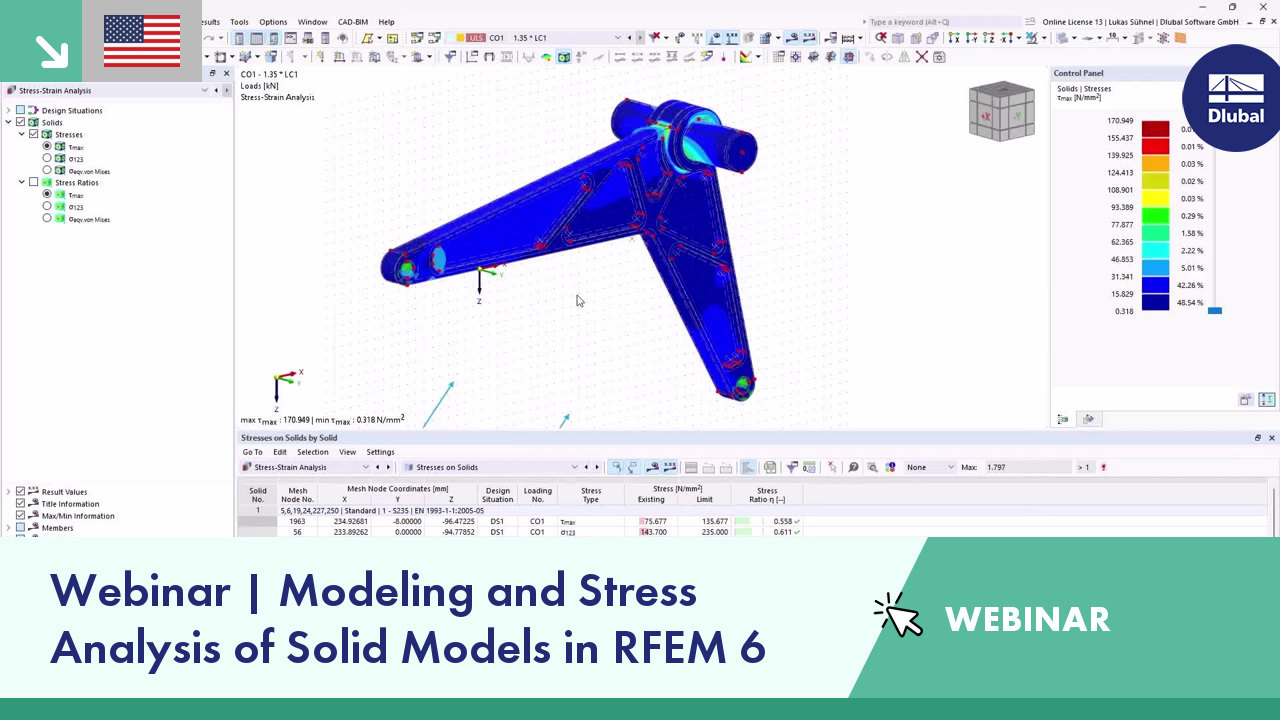
Task: Click the filter funnel icon in table toolbar
Action: tap(792, 467)
